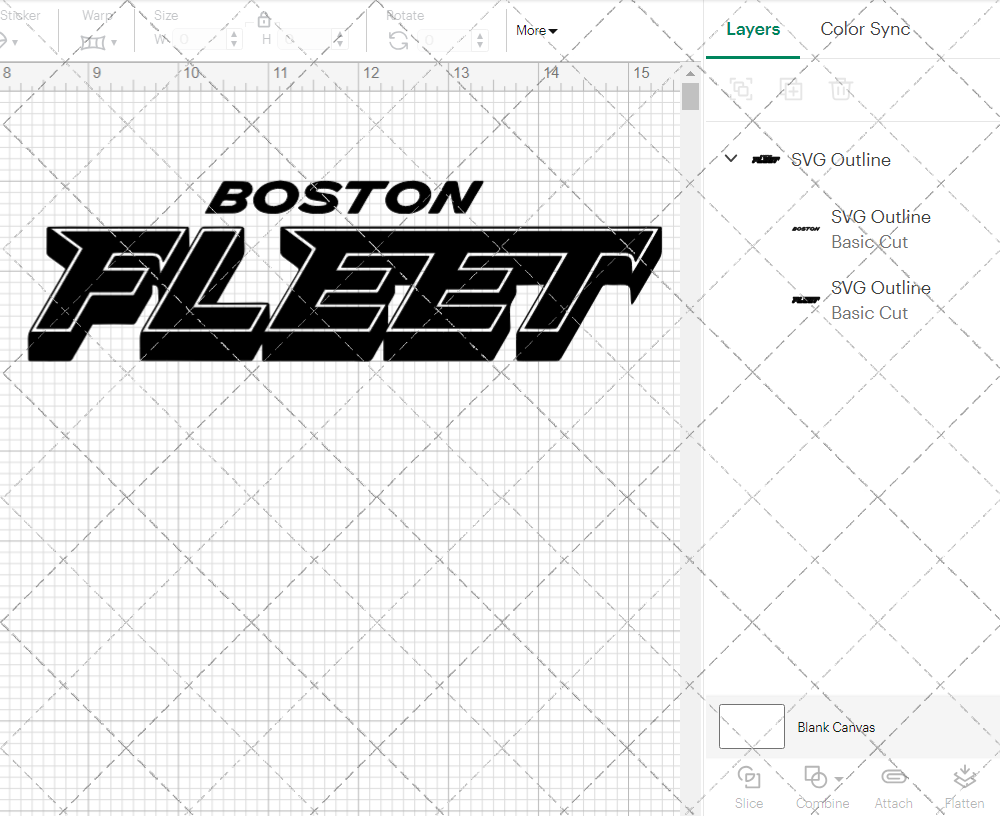Click the Warp tool icon
This screenshot has width=1000, height=816.
(93, 41)
